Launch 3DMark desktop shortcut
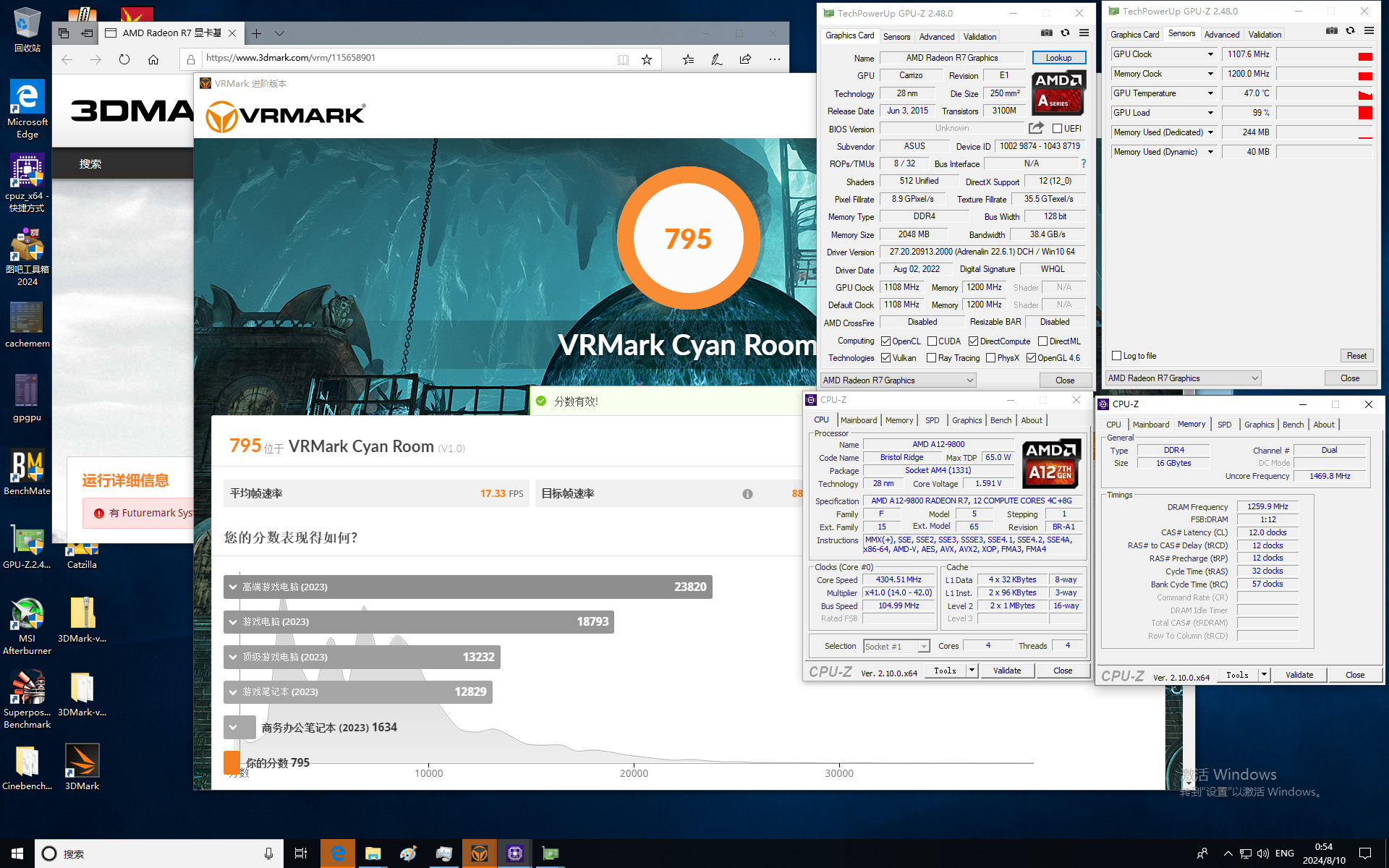 click(x=82, y=767)
